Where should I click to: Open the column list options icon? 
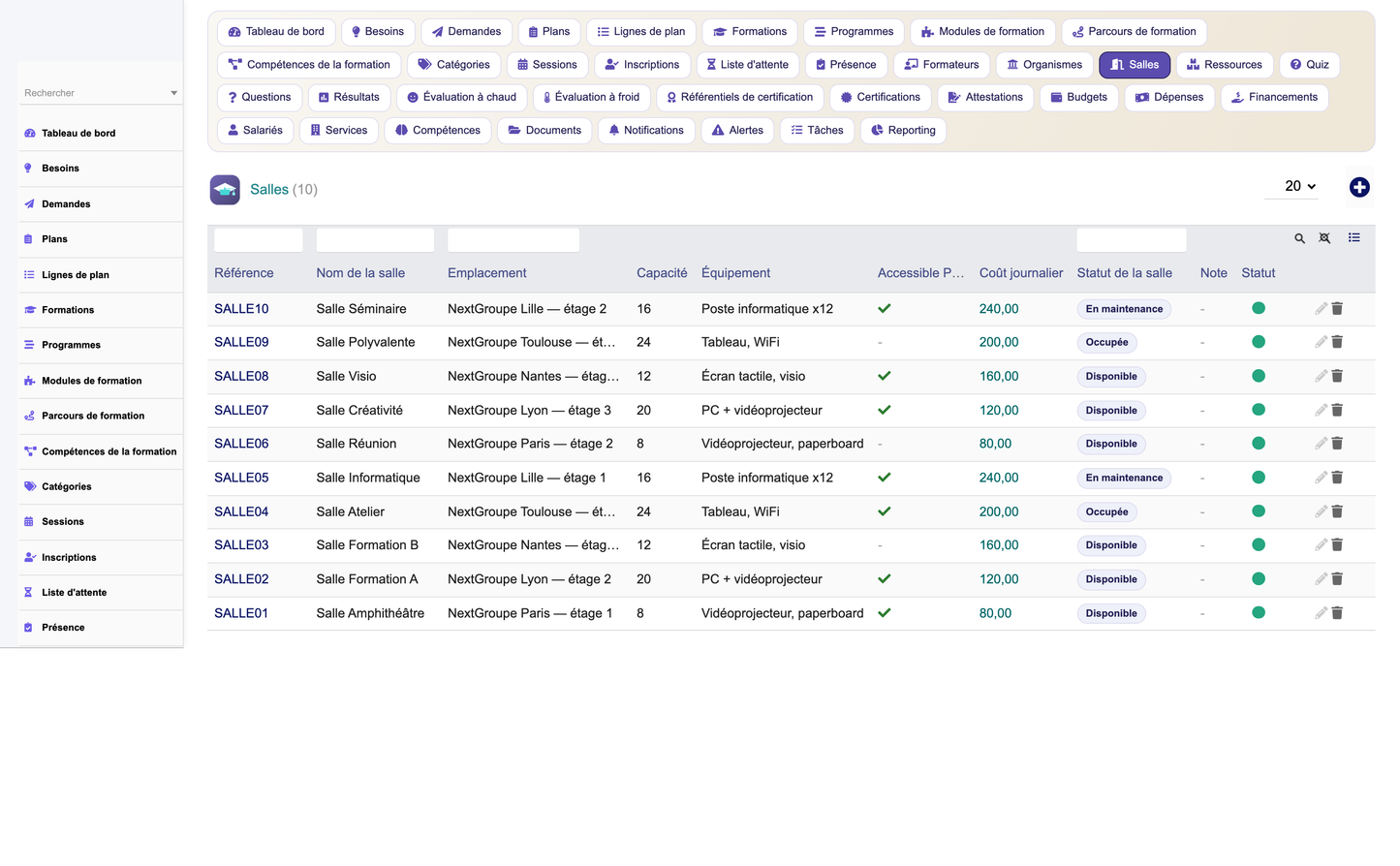(1354, 237)
